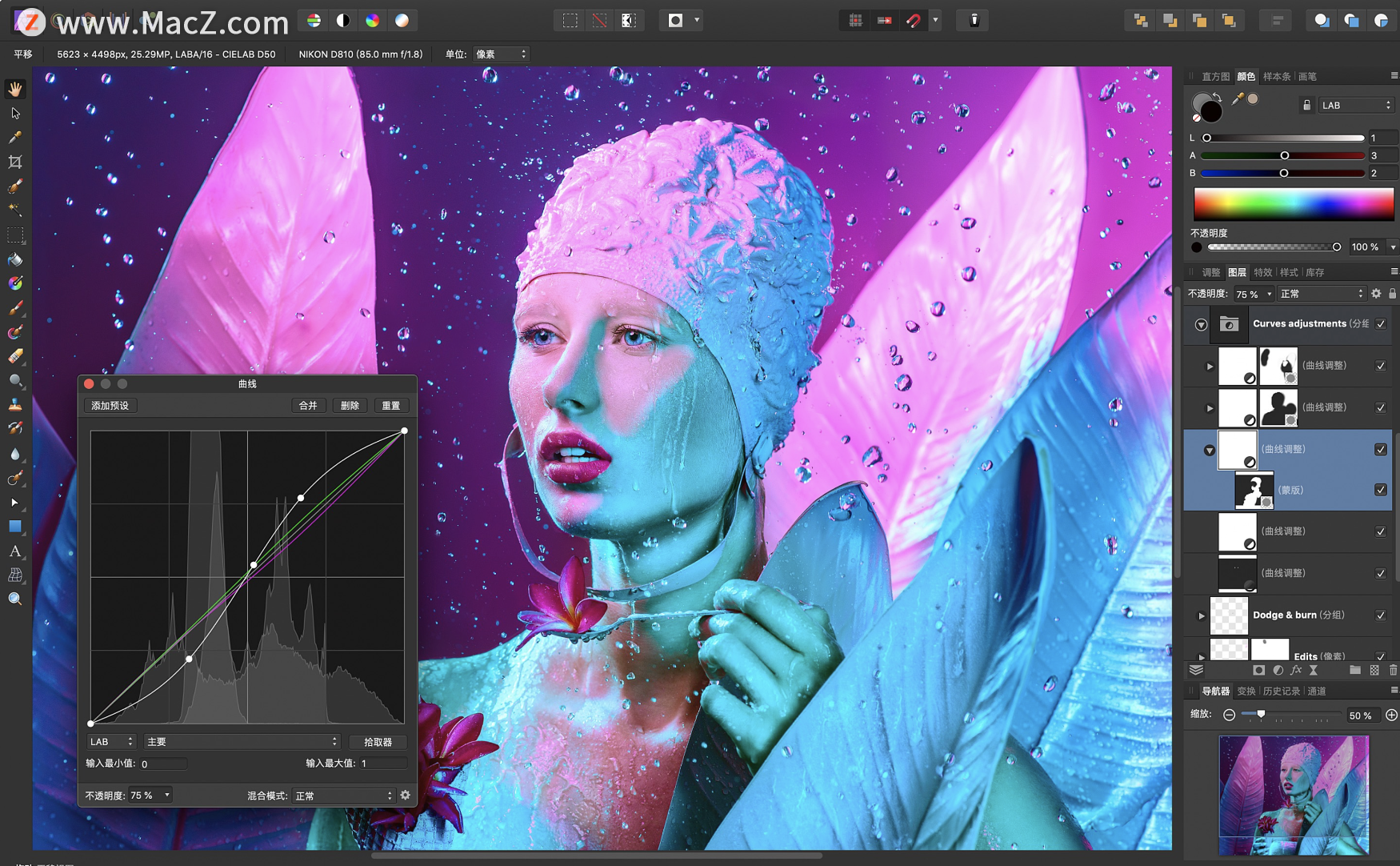The height and width of the screenshot is (866, 1400).
Task: Expand the second 曲线调整 layer
Action: (x=1210, y=408)
